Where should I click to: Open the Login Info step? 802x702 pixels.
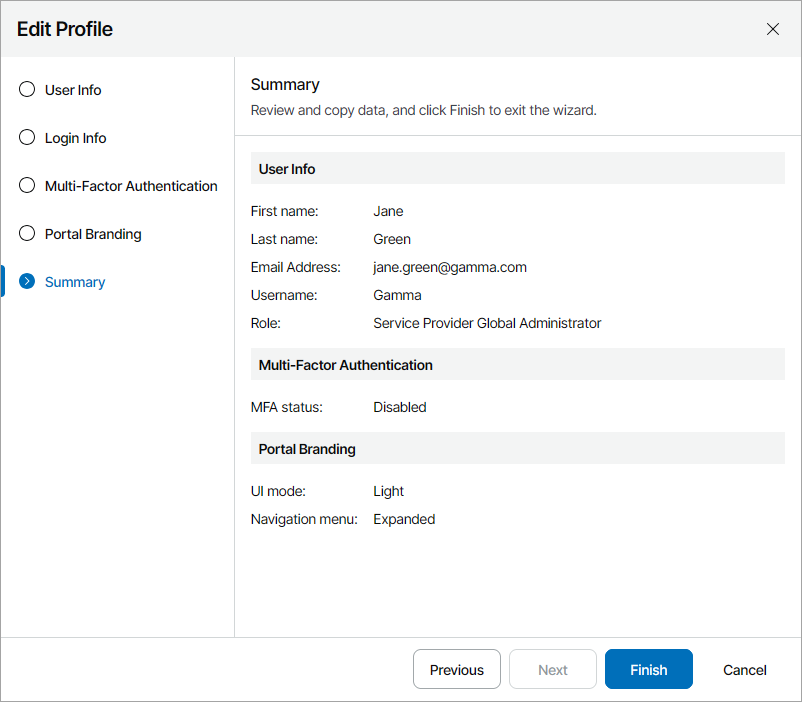point(75,138)
